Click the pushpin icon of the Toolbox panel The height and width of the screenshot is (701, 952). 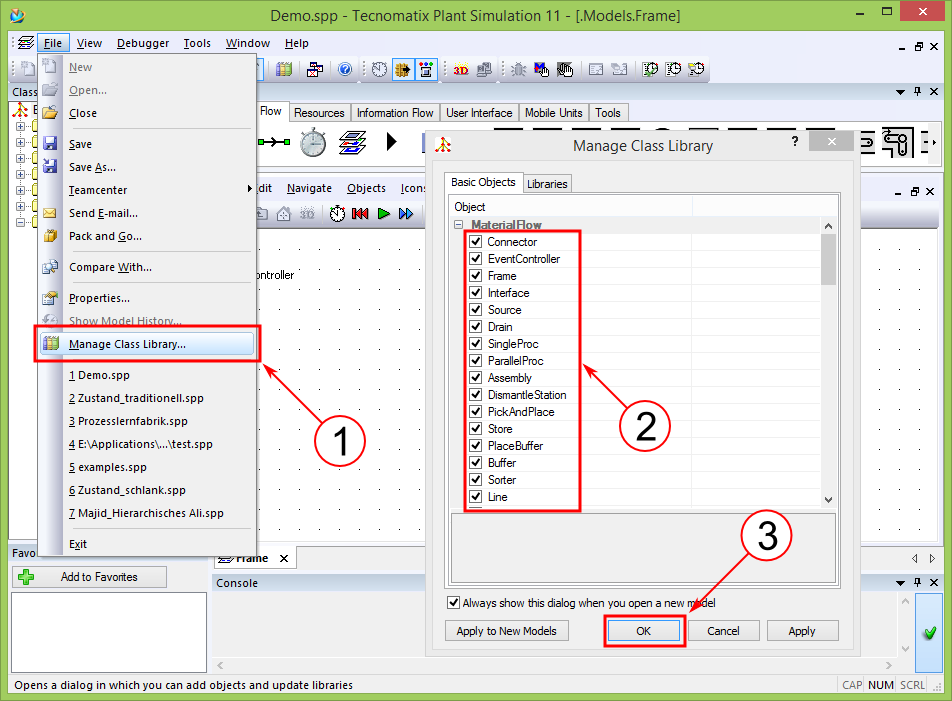point(917,91)
